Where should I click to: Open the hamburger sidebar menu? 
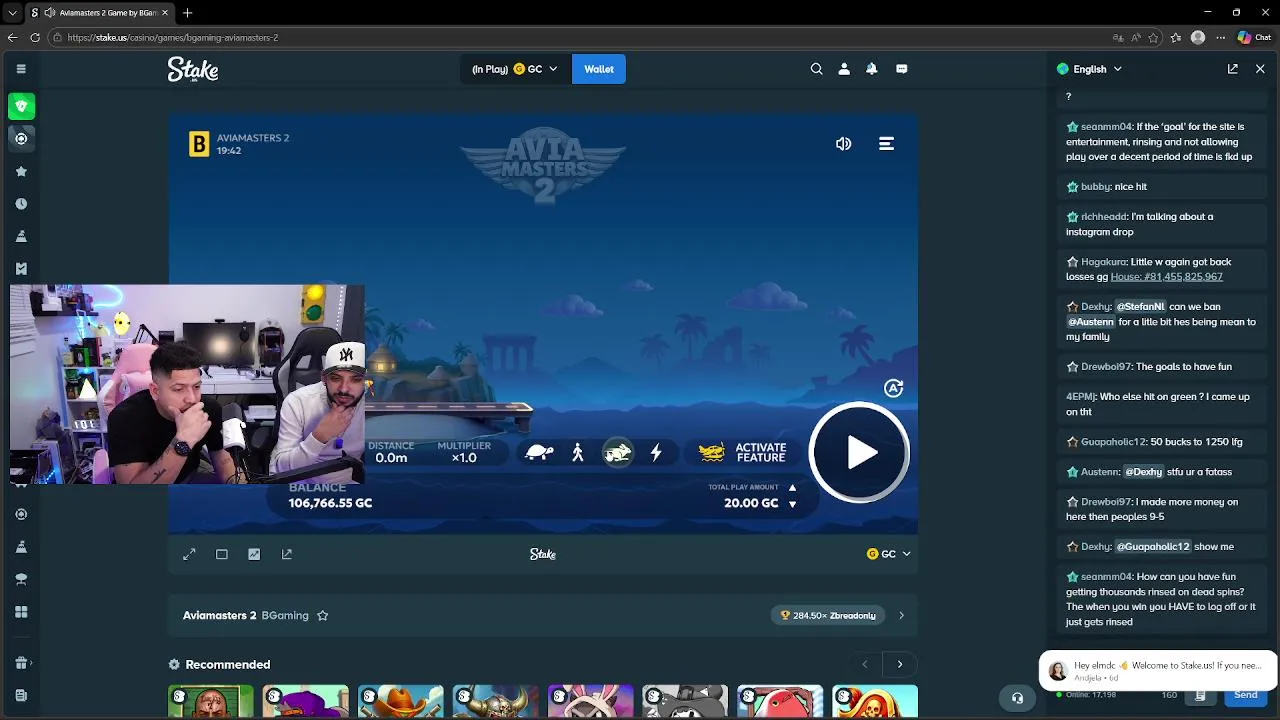click(21, 69)
